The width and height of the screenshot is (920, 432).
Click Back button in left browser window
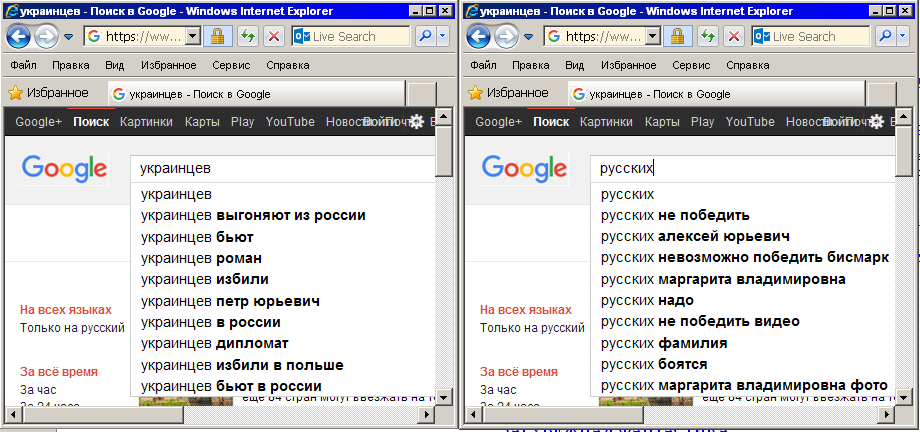(19, 37)
